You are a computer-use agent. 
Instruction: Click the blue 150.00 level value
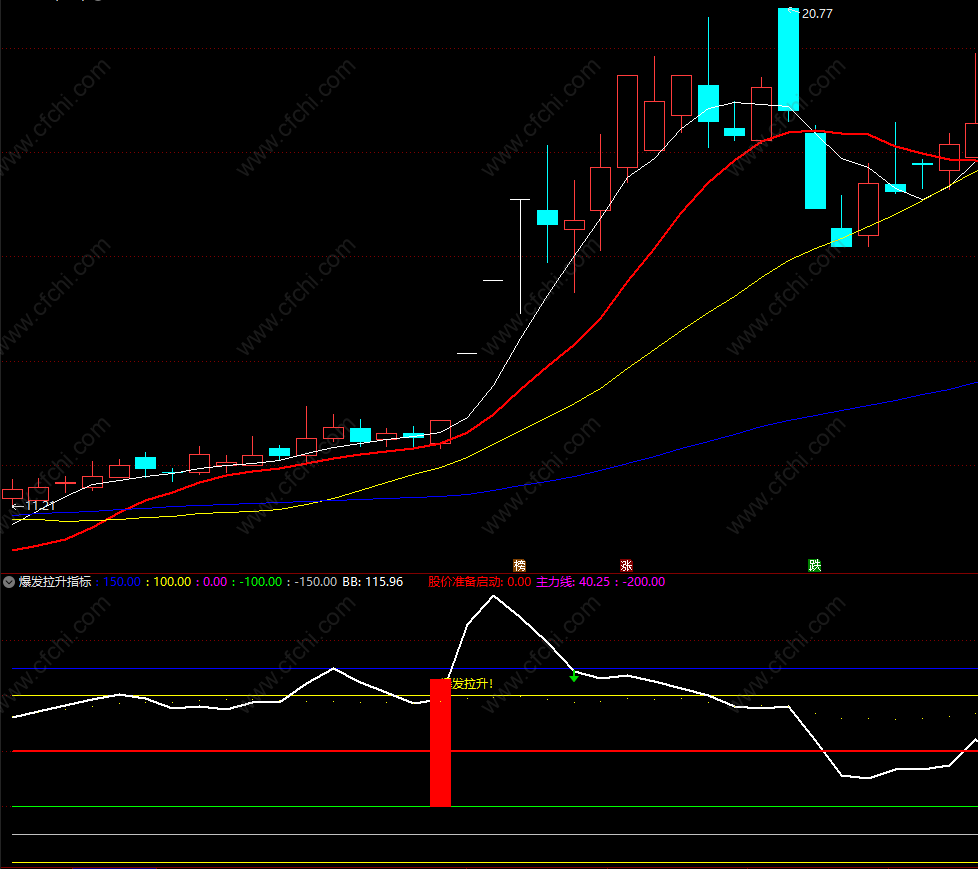coord(122,582)
